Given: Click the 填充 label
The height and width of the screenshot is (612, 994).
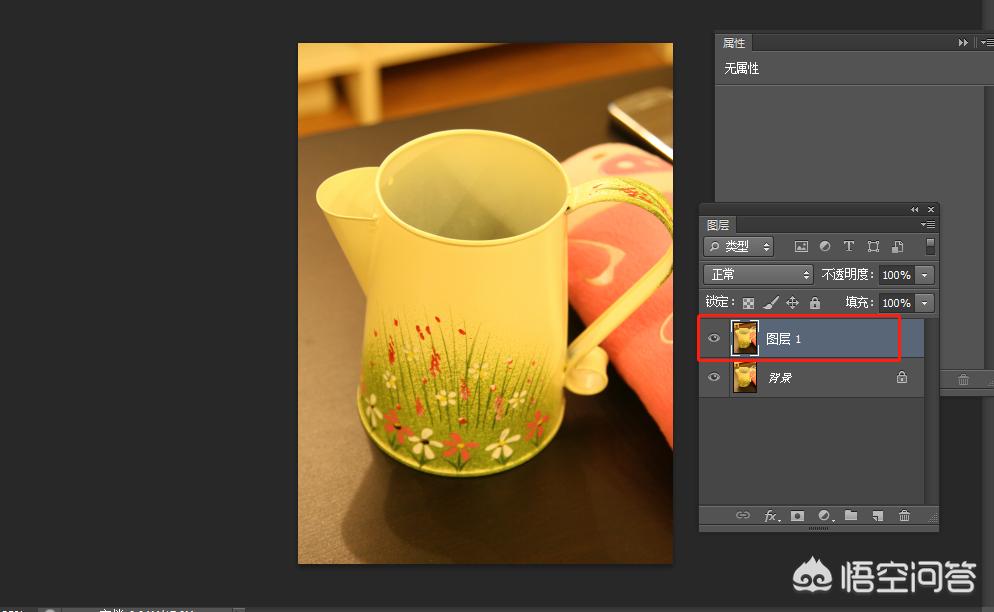Looking at the screenshot, I should point(860,303).
